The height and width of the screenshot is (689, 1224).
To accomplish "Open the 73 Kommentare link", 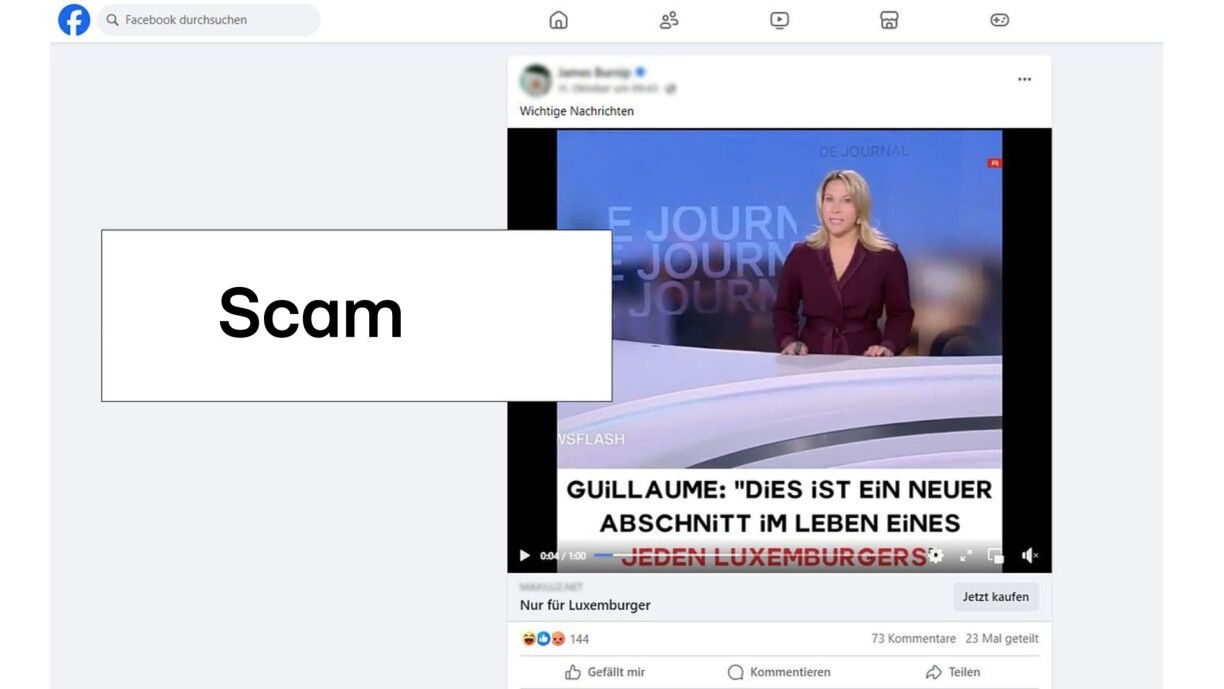I will 913,638.
